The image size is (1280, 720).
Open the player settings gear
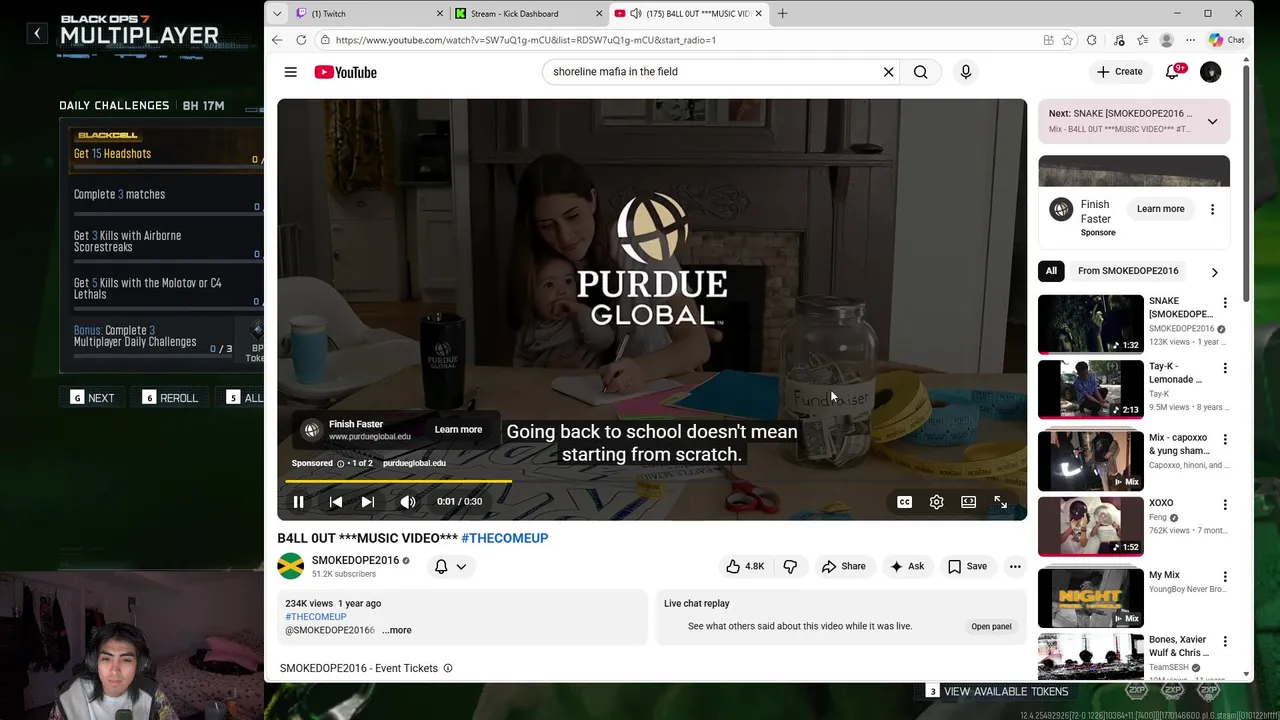point(936,502)
